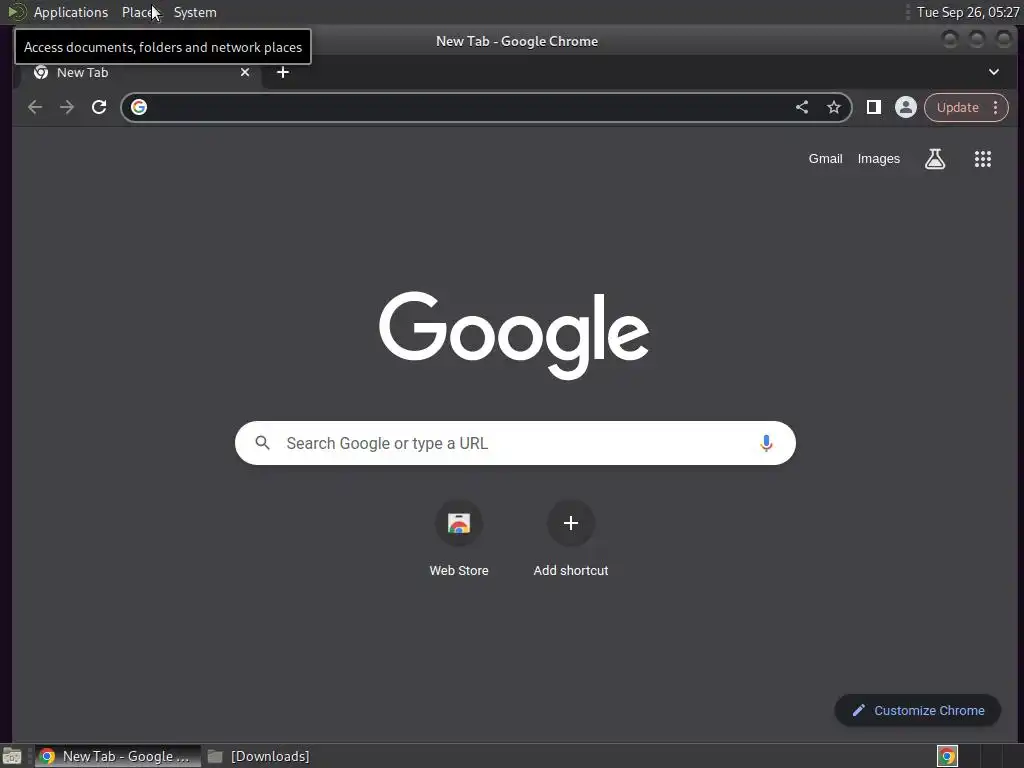Start voice search with the microphone
This screenshot has width=1024, height=768.
[x=766, y=443]
